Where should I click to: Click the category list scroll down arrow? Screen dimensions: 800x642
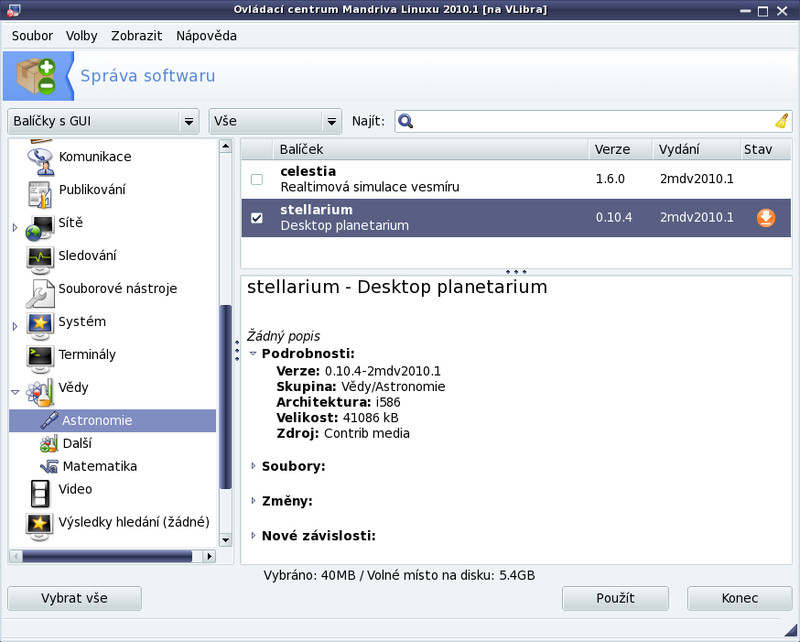point(226,539)
